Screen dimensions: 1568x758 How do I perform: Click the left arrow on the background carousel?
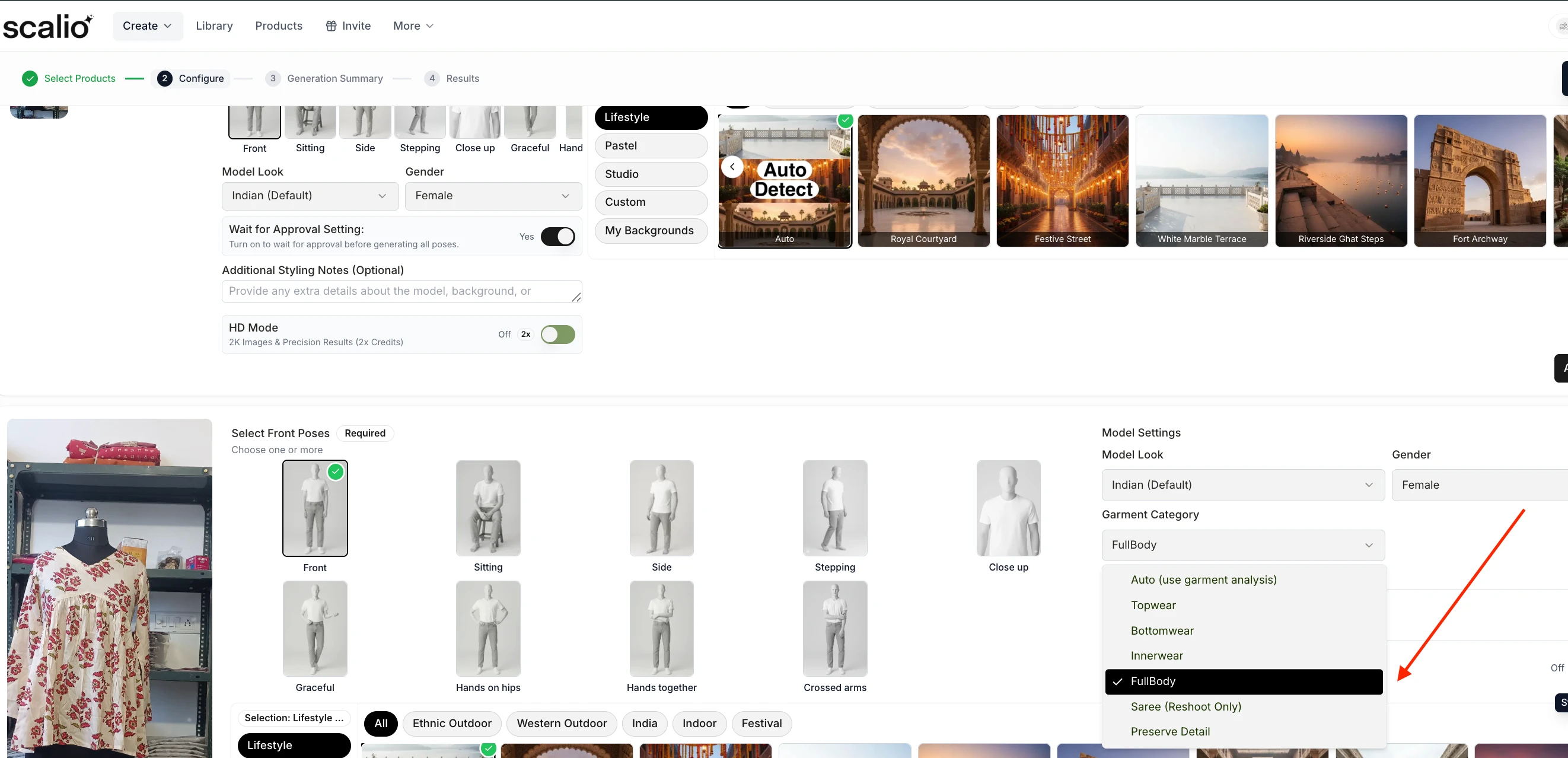pos(732,167)
